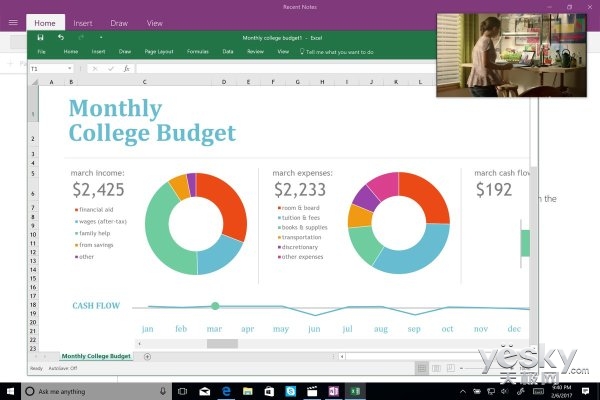The height and width of the screenshot is (400, 600).
Task: Open the File menu in Excel
Action: 42,51
